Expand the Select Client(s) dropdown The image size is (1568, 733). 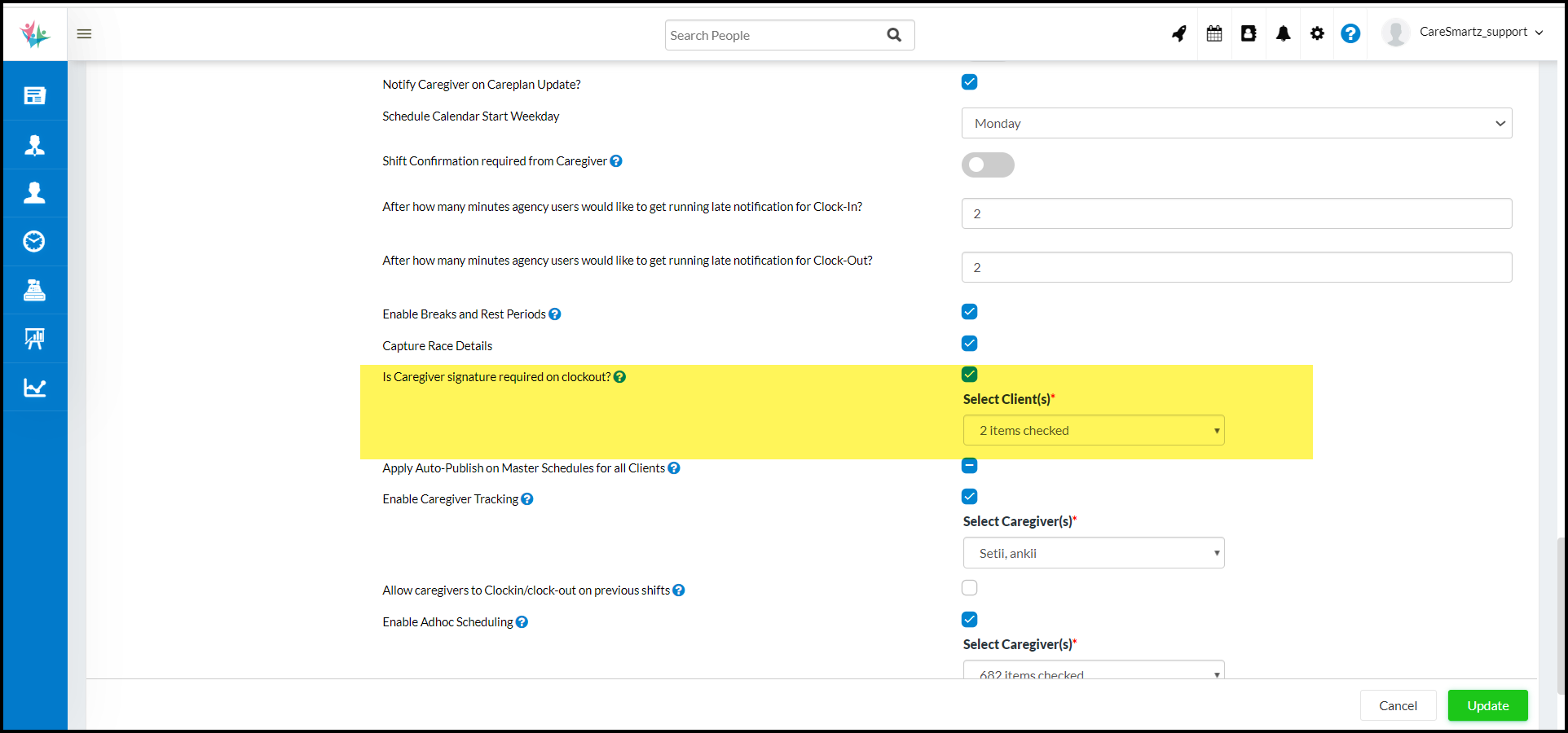pyautogui.click(x=1093, y=431)
